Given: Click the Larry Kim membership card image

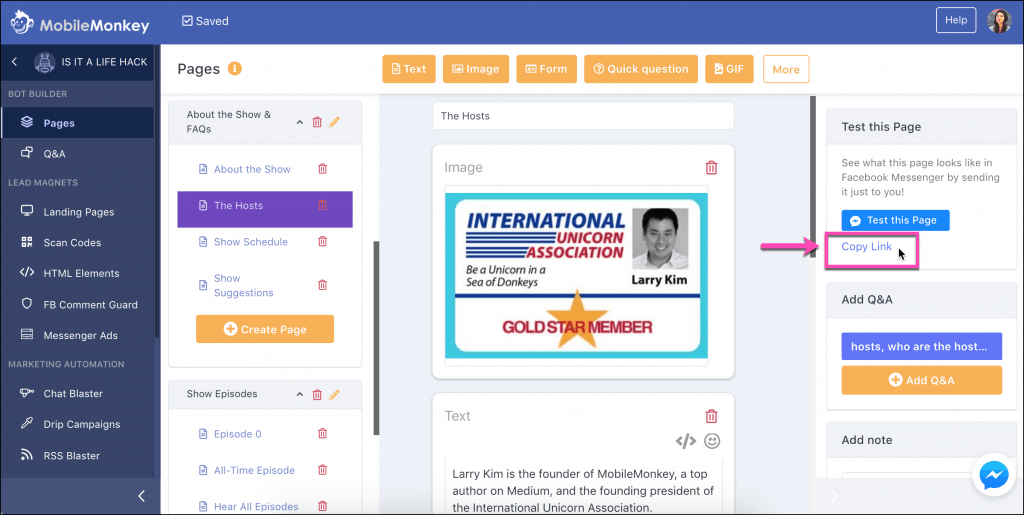Looking at the screenshot, I should pyautogui.click(x=577, y=275).
